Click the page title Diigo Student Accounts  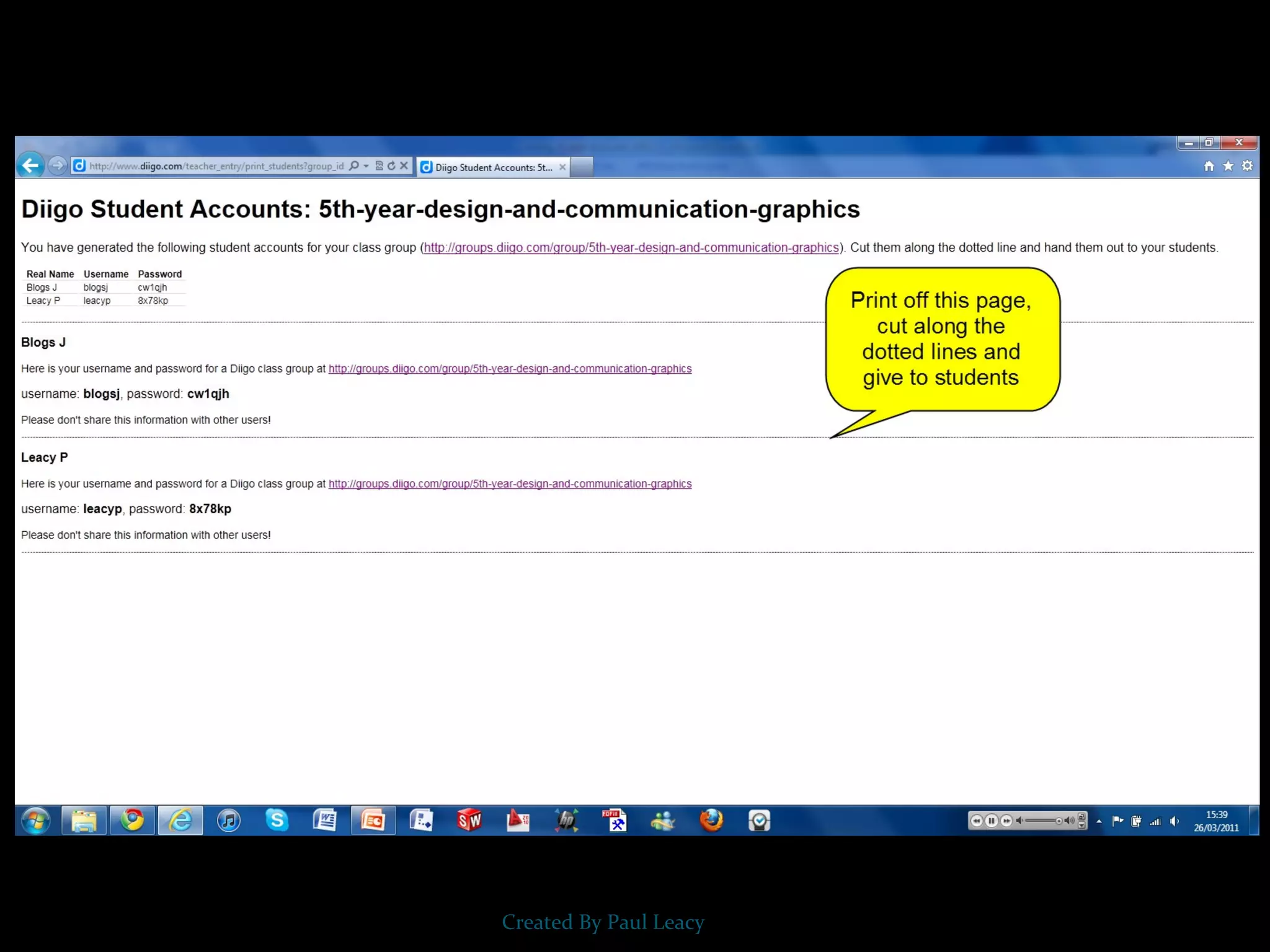[440, 209]
